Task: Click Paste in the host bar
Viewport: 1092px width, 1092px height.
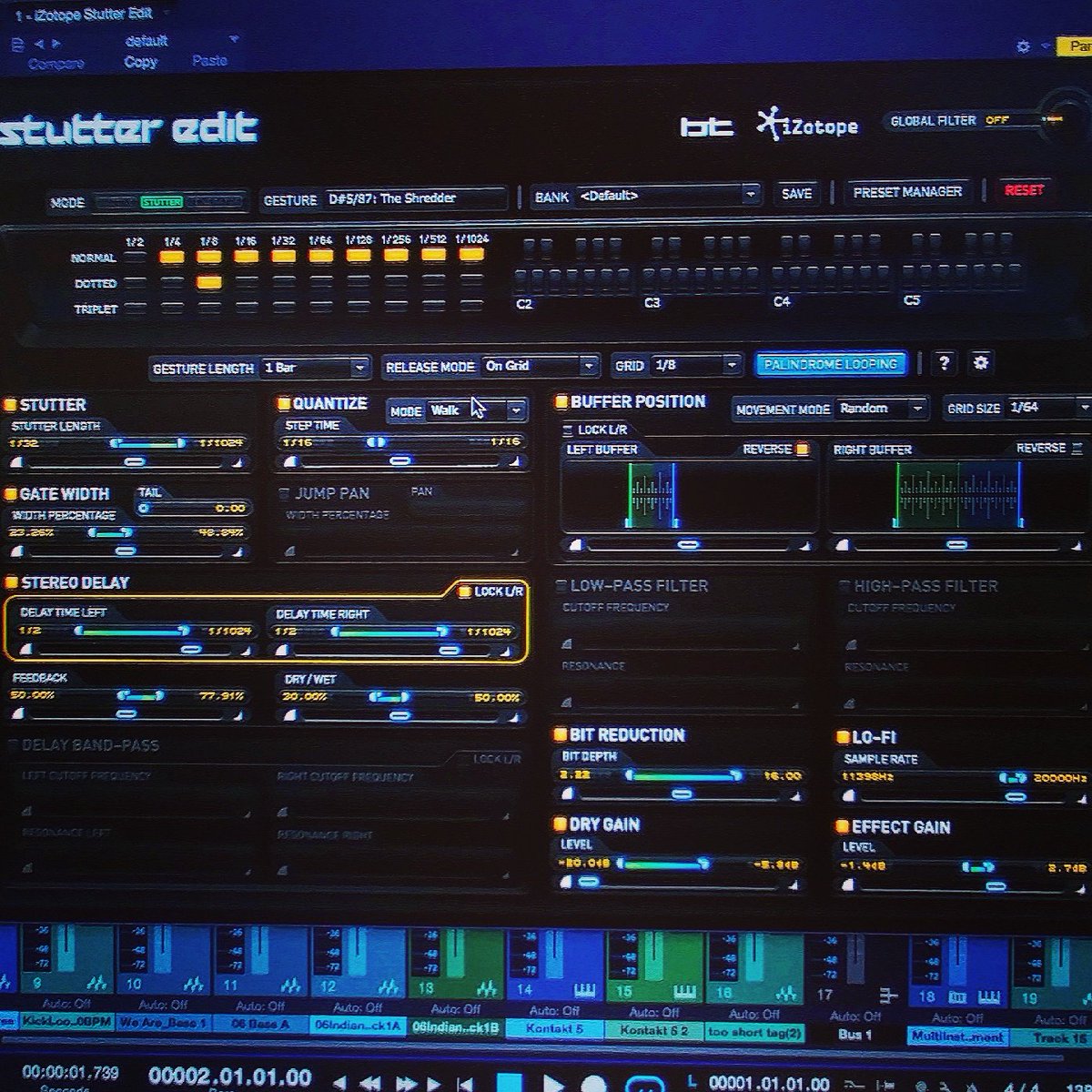Action: click(x=209, y=61)
